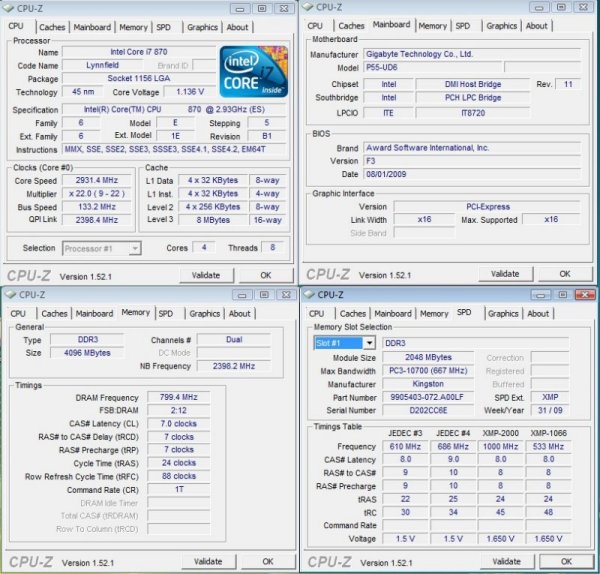This screenshot has width=600, height=574.
Task: Expand the Slot #1 memory slot dropdown
Action: point(369,343)
